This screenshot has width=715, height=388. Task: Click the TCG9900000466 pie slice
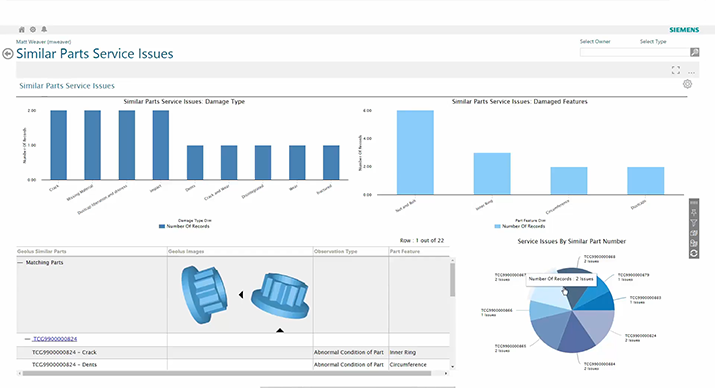546,309
